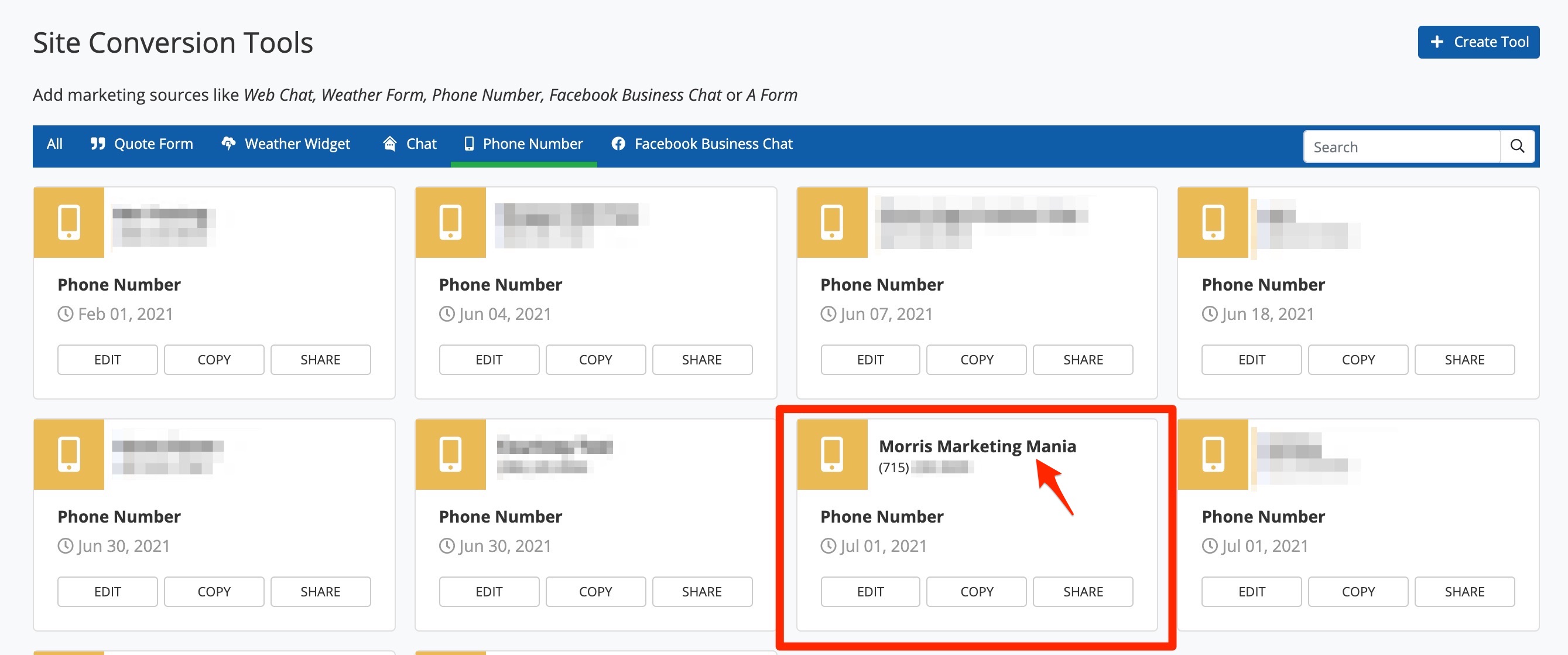Click phone icon on Feb 01, 2021 card
The height and width of the screenshot is (655, 1568).
click(69, 223)
